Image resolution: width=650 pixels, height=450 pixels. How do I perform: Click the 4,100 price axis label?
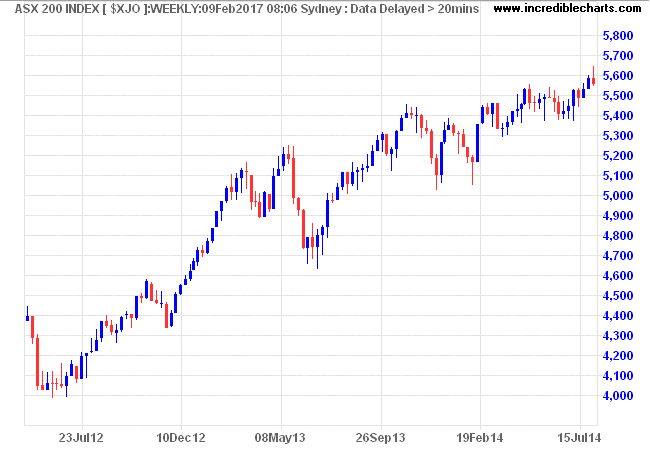click(618, 376)
